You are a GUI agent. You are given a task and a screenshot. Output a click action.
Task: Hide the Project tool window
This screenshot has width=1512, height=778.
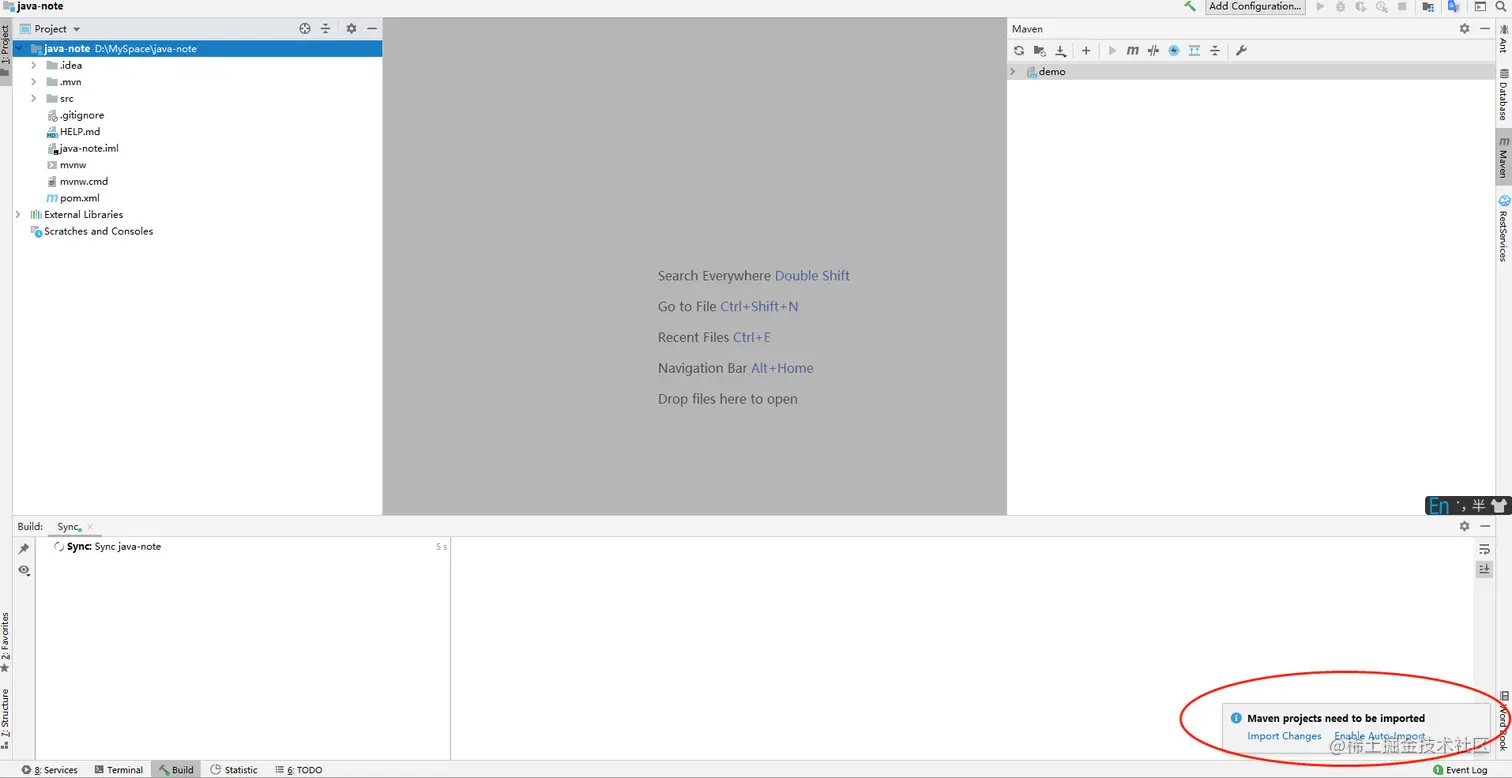point(372,29)
